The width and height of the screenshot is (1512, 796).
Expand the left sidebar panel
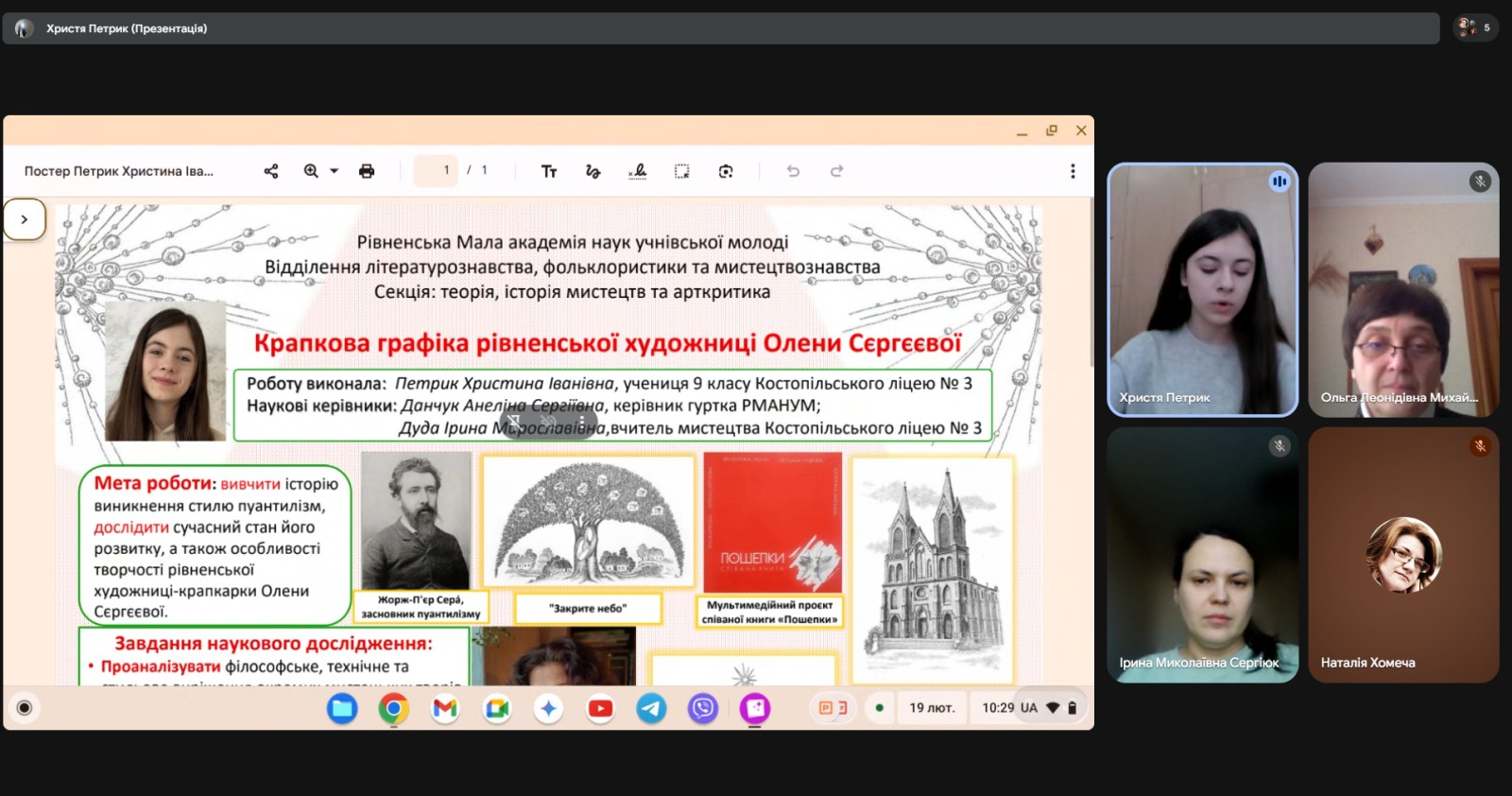pyautogui.click(x=25, y=219)
